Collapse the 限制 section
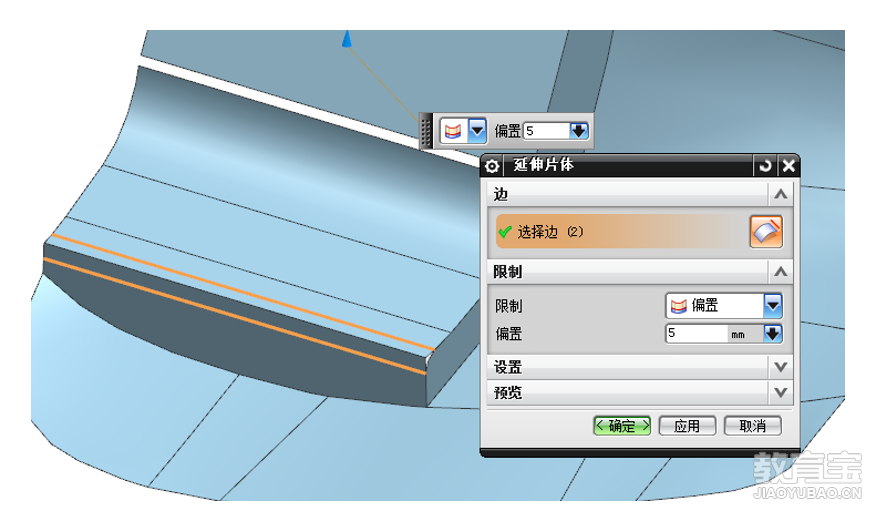This screenshot has width=883, height=522. coord(781,272)
